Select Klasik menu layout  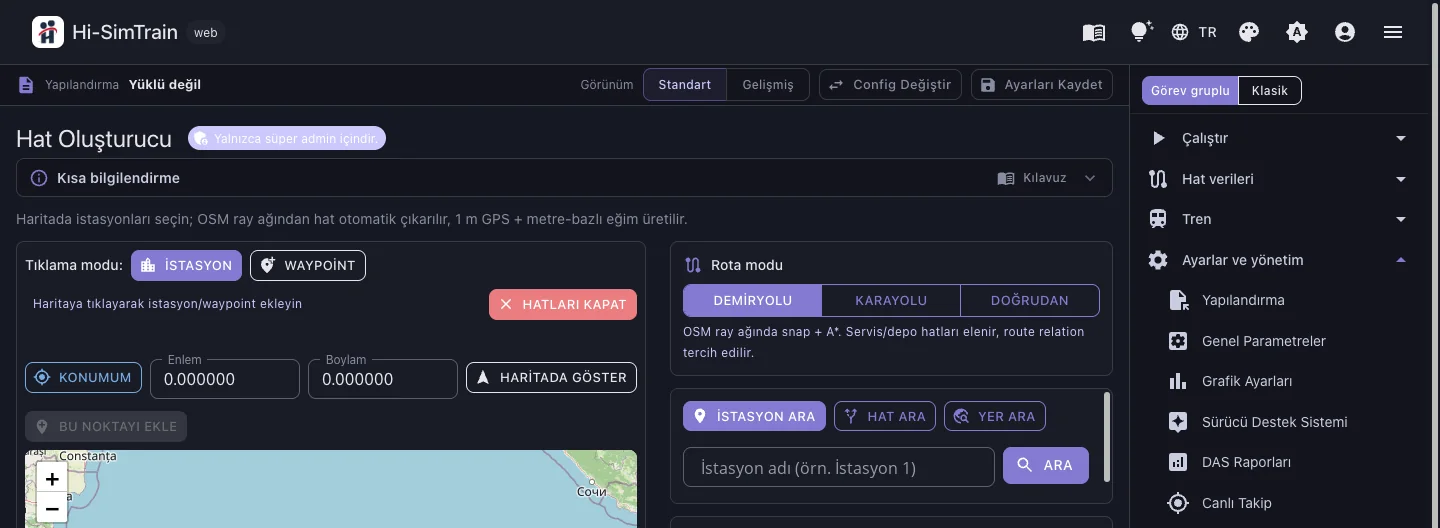pos(1270,91)
